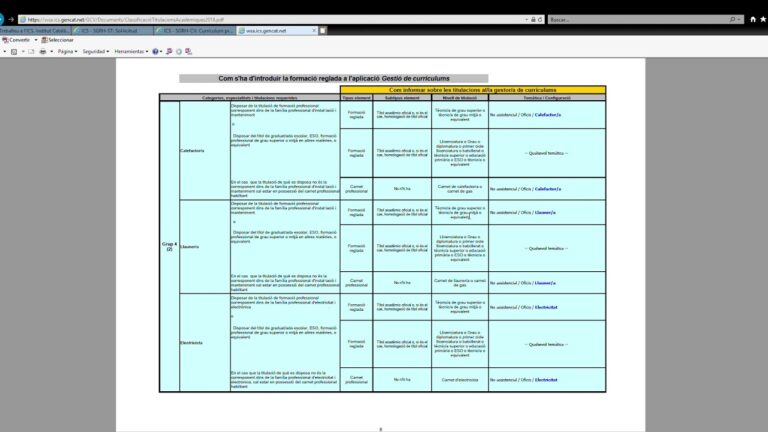Click the Help question mark icon
Screen dimensions: 768x432
[x=155, y=51]
